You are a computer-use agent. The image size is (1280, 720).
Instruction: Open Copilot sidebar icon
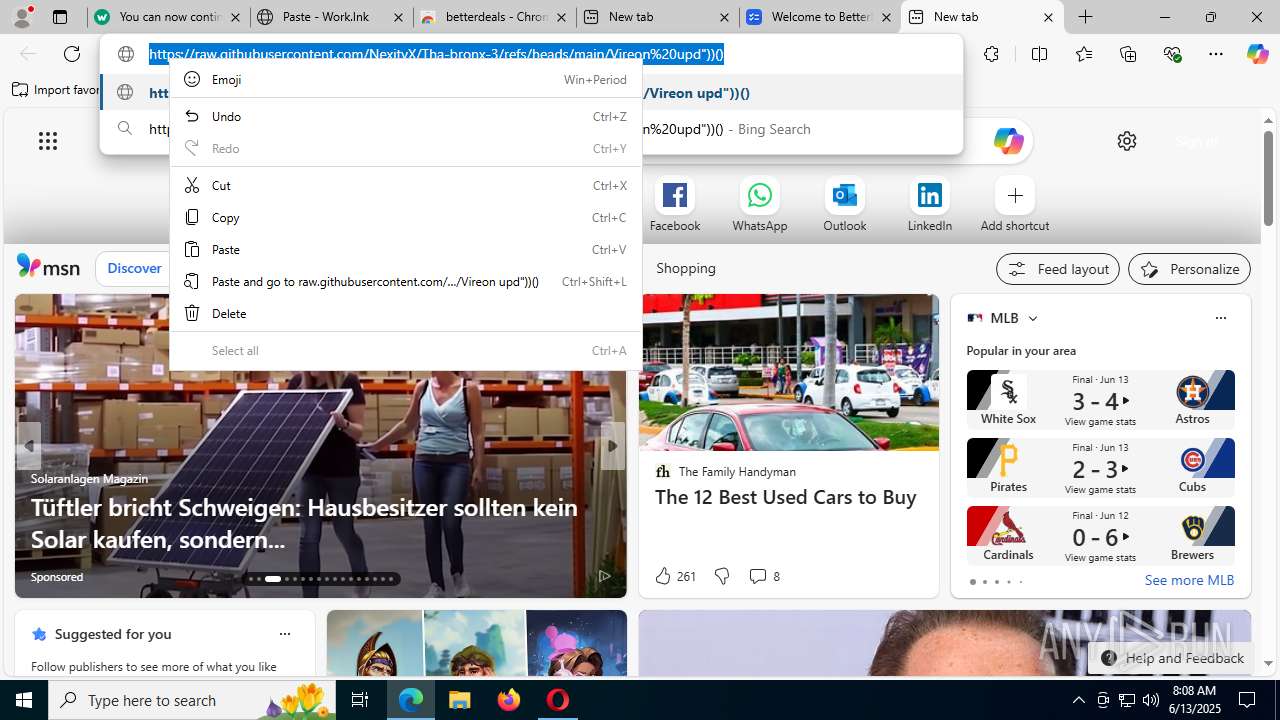1257,54
